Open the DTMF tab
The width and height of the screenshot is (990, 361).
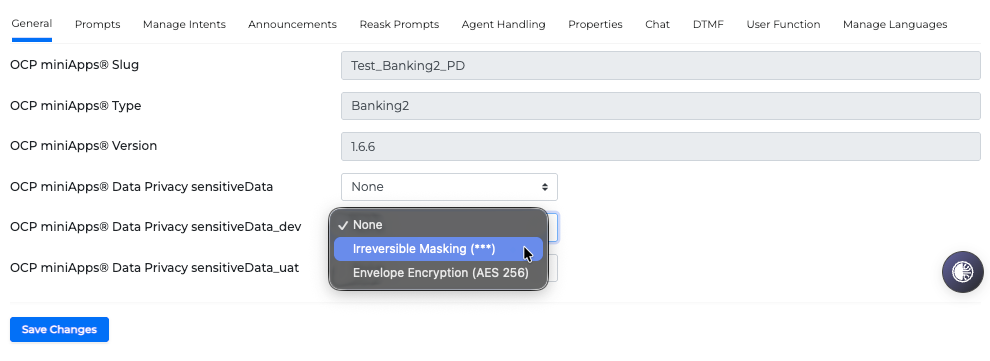tap(708, 25)
